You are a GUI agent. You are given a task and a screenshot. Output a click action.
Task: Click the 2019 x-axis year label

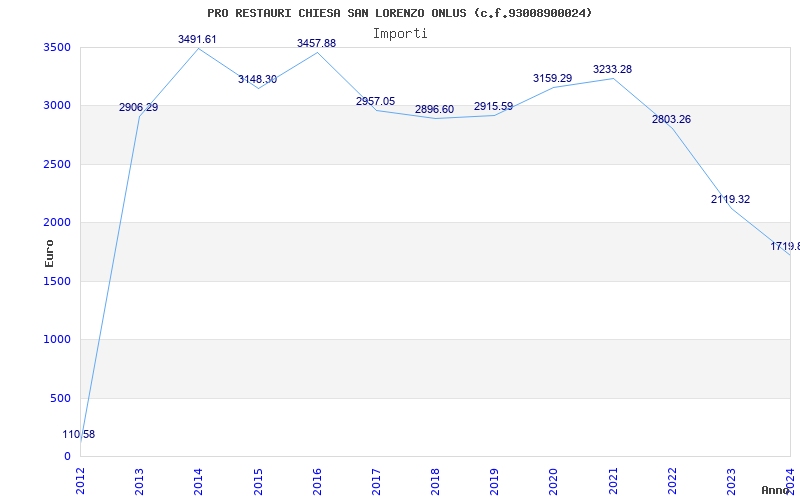[494, 481]
